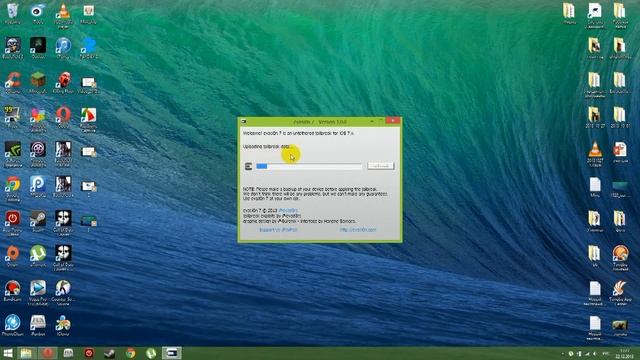Image resolution: width=640 pixels, height=360 pixels.
Task: Launch the CCleaner desktop shortcut
Action: click(x=13, y=82)
